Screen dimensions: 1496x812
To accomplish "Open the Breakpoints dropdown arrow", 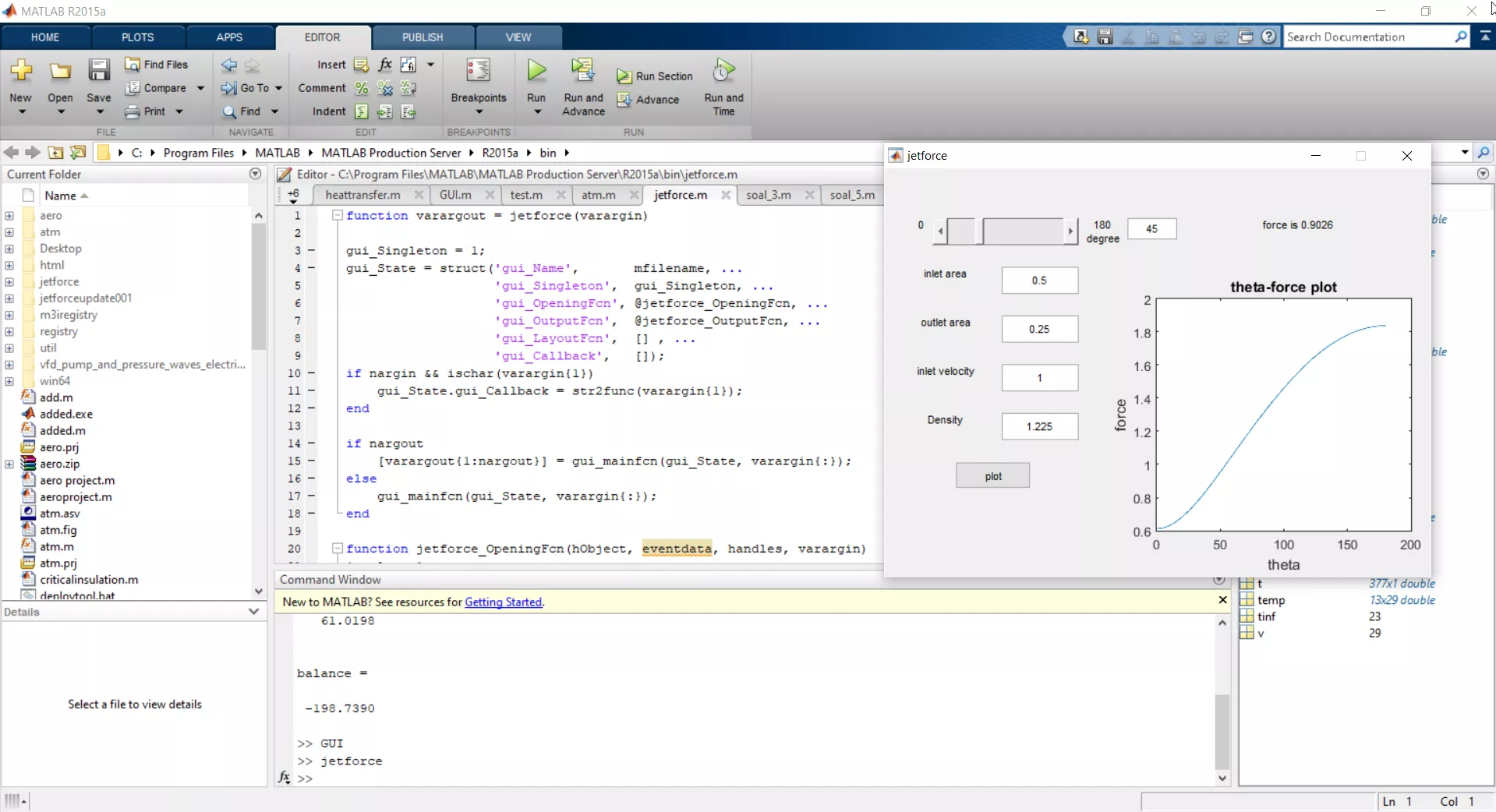I will coord(479,112).
